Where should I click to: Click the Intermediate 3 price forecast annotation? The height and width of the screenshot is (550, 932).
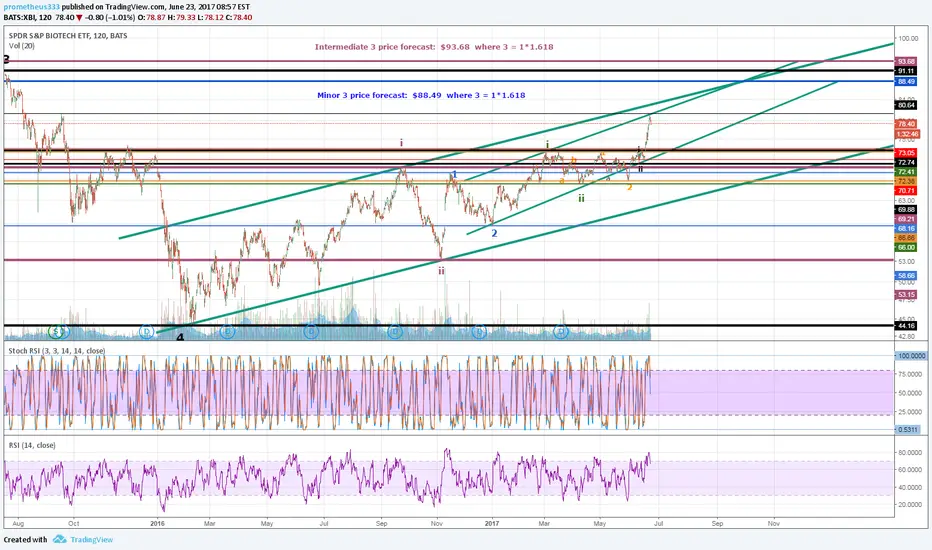(434, 47)
